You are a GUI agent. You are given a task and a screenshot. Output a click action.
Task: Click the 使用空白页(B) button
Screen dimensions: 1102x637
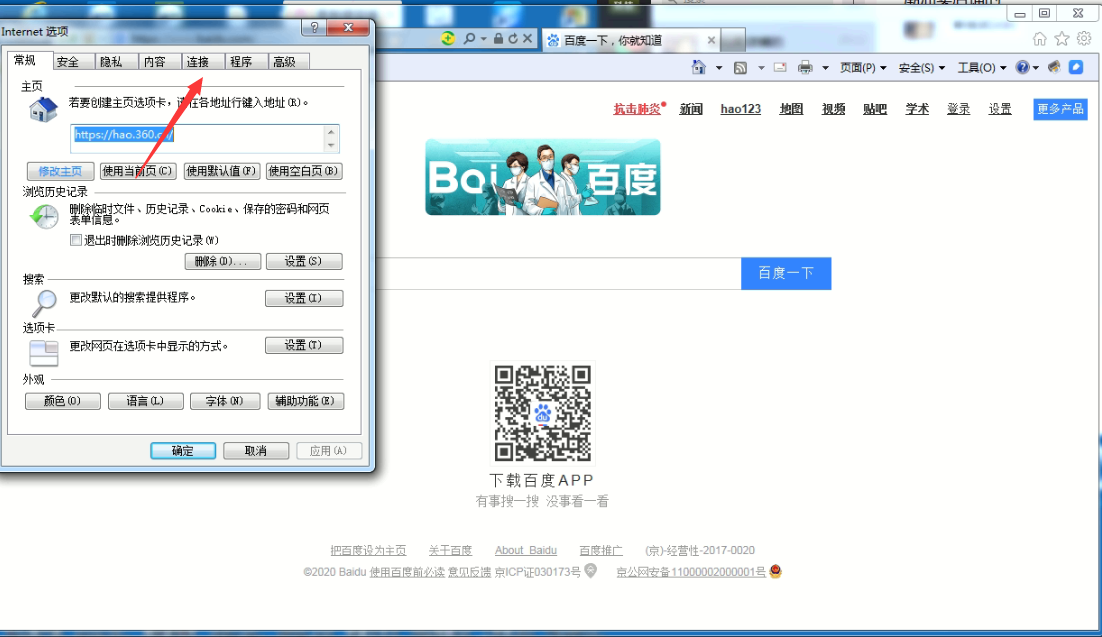[304, 171]
